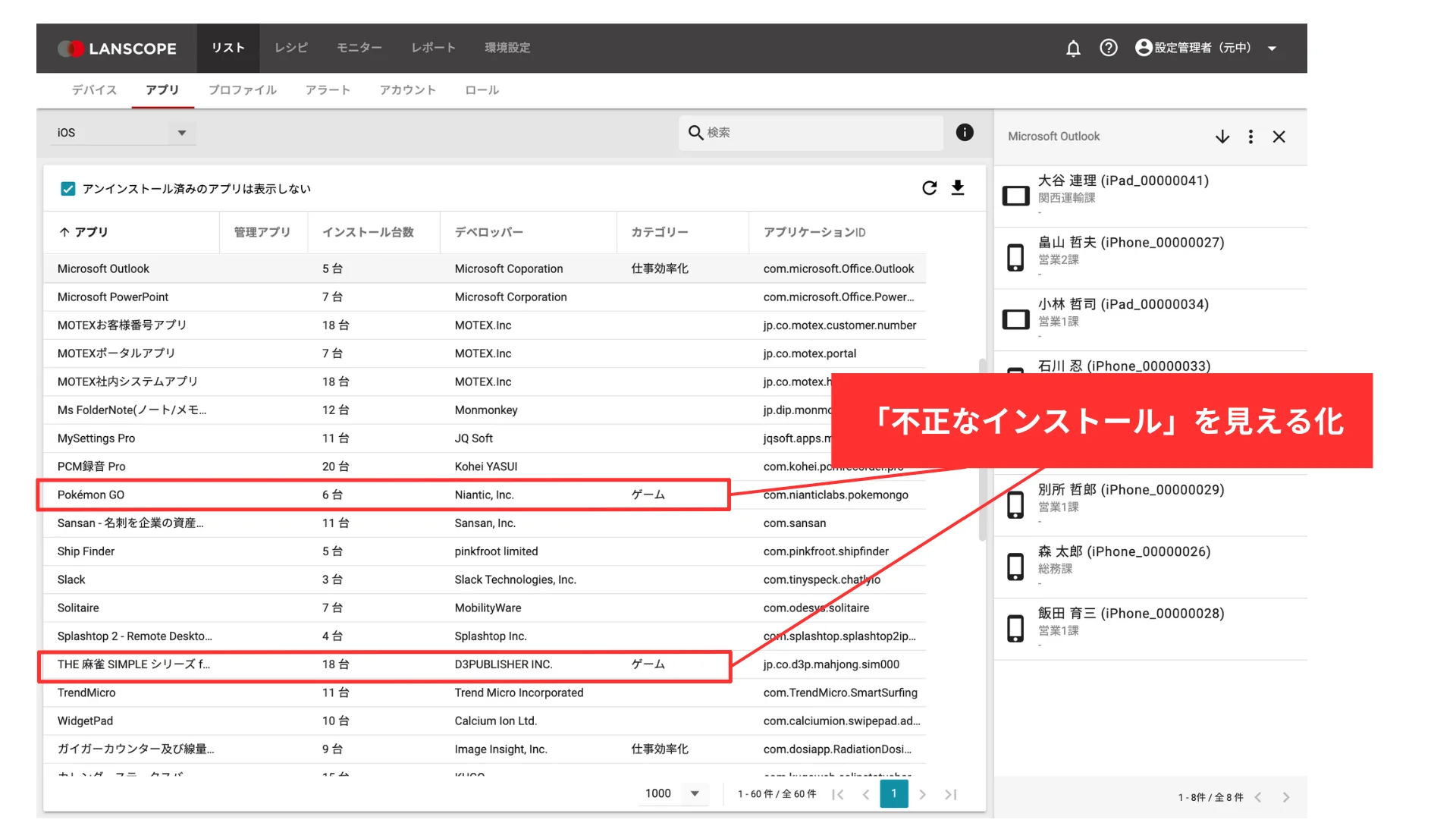Open the three-dot menu in Outlook panel
Image resolution: width=1456 pixels, height=829 pixels.
pyautogui.click(x=1250, y=137)
